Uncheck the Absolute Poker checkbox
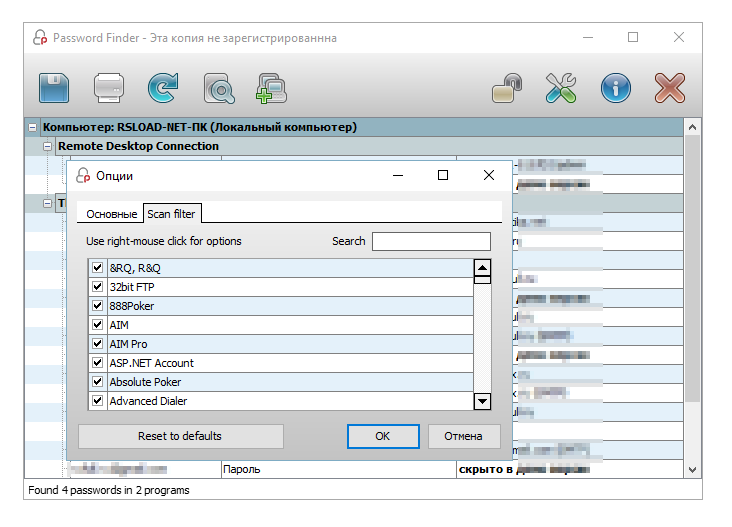Viewport: 732px width, 527px height. (x=97, y=382)
